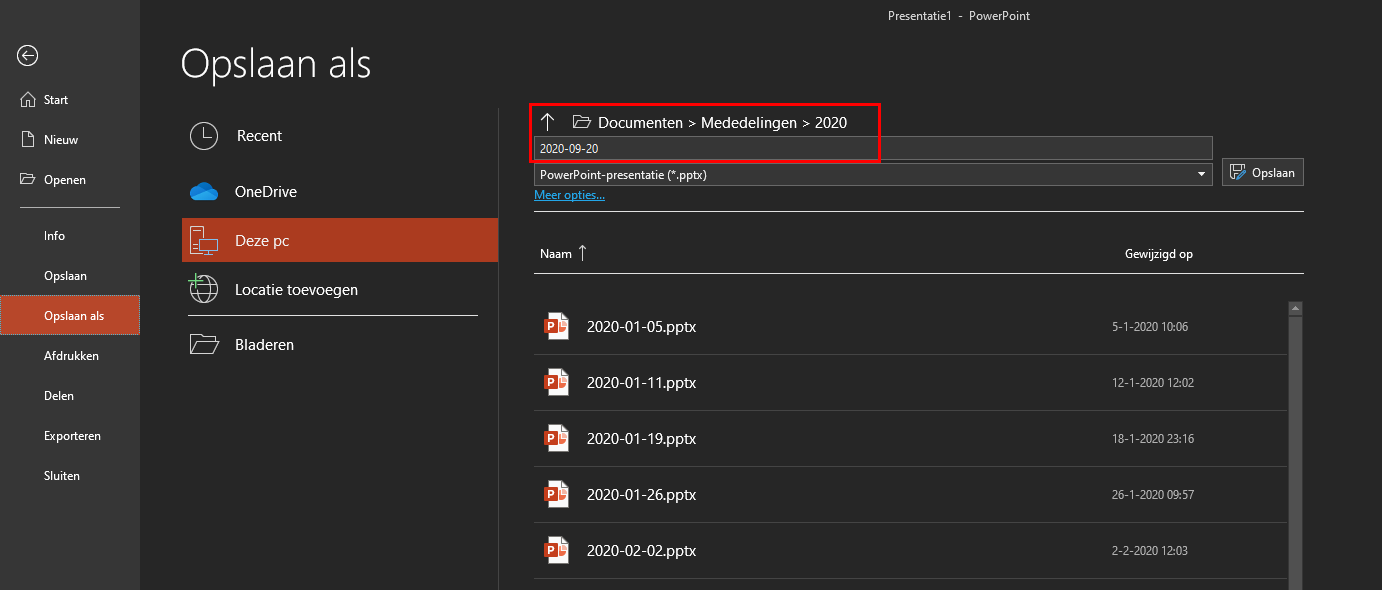Screen dimensions: 1382x590
Task: Open the Afdrukken menu item
Action: pyautogui.click(x=70, y=356)
